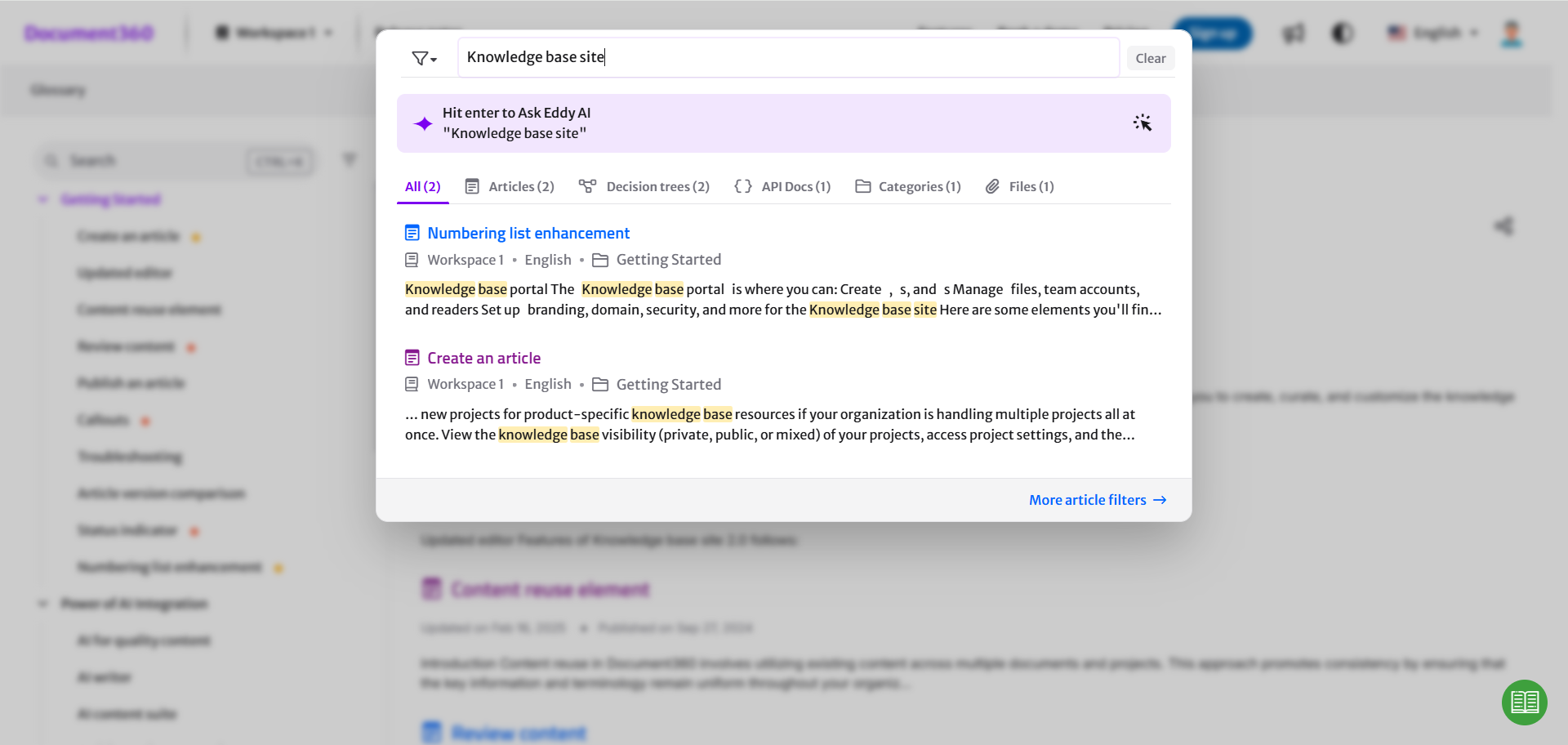Viewport: 1568px width, 745px height.
Task: Click the Create an article result icon
Action: click(x=412, y=358)
